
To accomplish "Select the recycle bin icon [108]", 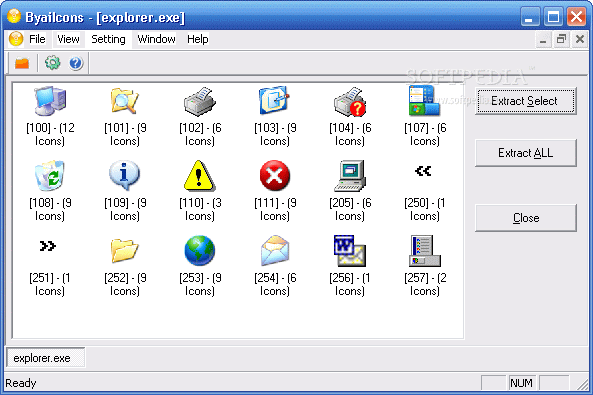I will 50,175.
